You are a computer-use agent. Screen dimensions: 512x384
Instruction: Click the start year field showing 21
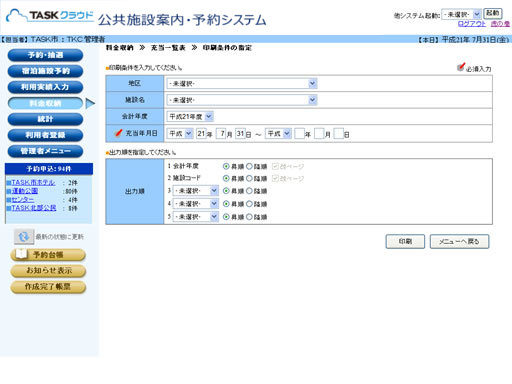(201, 134)
